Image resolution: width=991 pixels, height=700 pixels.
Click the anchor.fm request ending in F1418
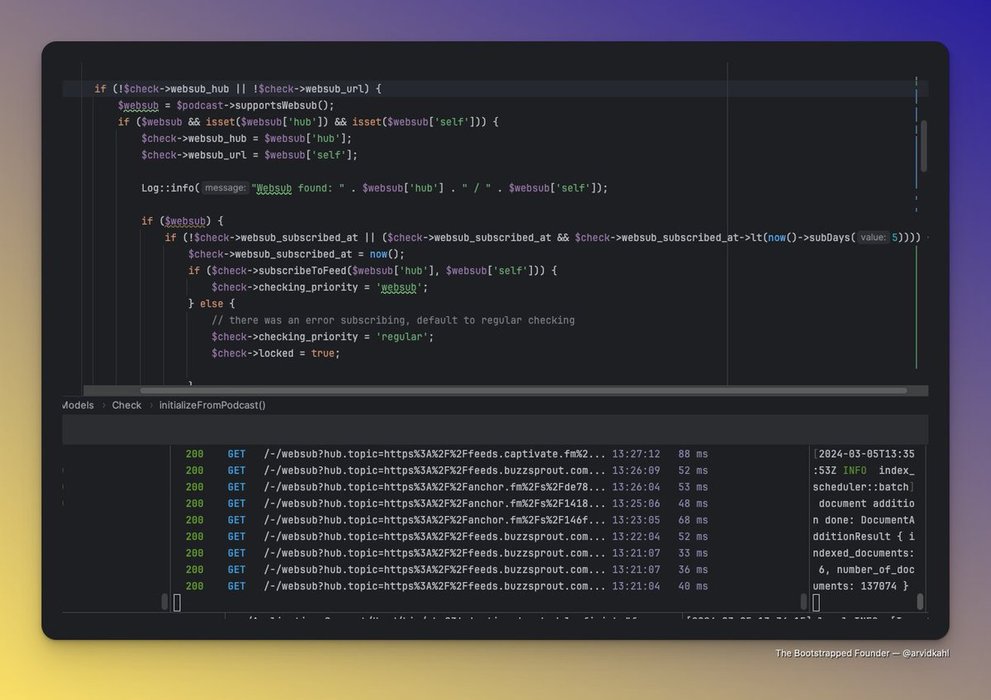pos(435,504)
